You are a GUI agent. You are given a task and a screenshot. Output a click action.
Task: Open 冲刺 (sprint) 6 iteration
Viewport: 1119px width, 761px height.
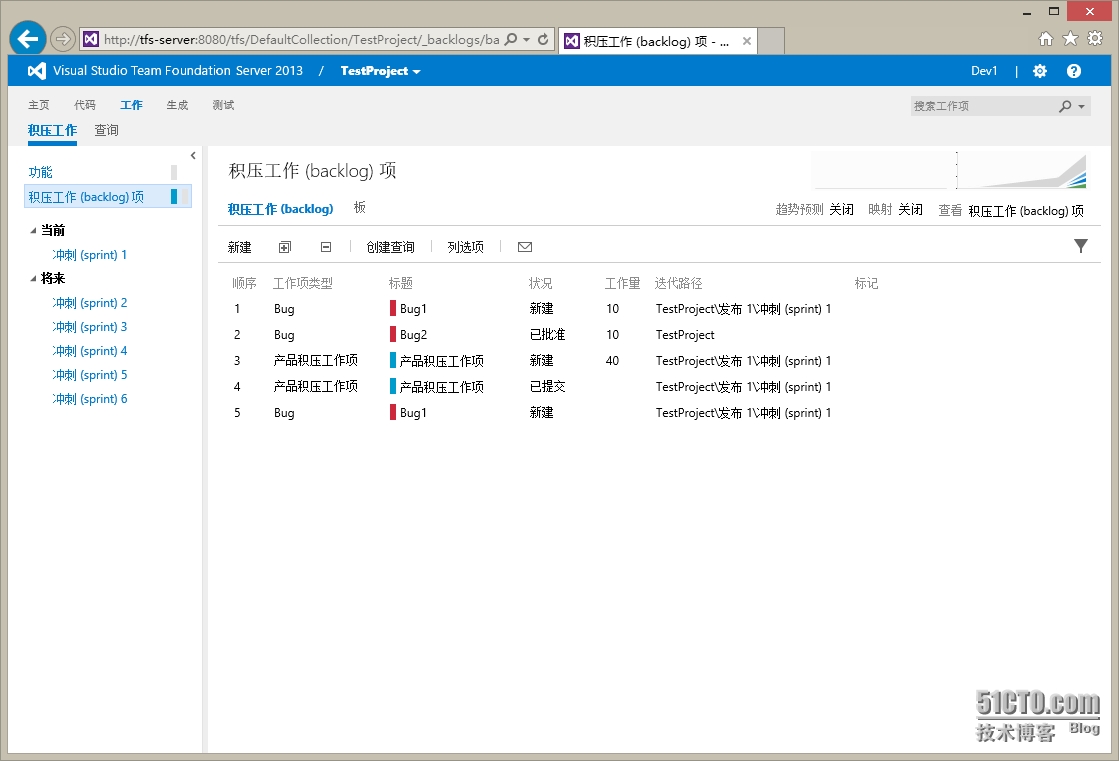[89, 399]
